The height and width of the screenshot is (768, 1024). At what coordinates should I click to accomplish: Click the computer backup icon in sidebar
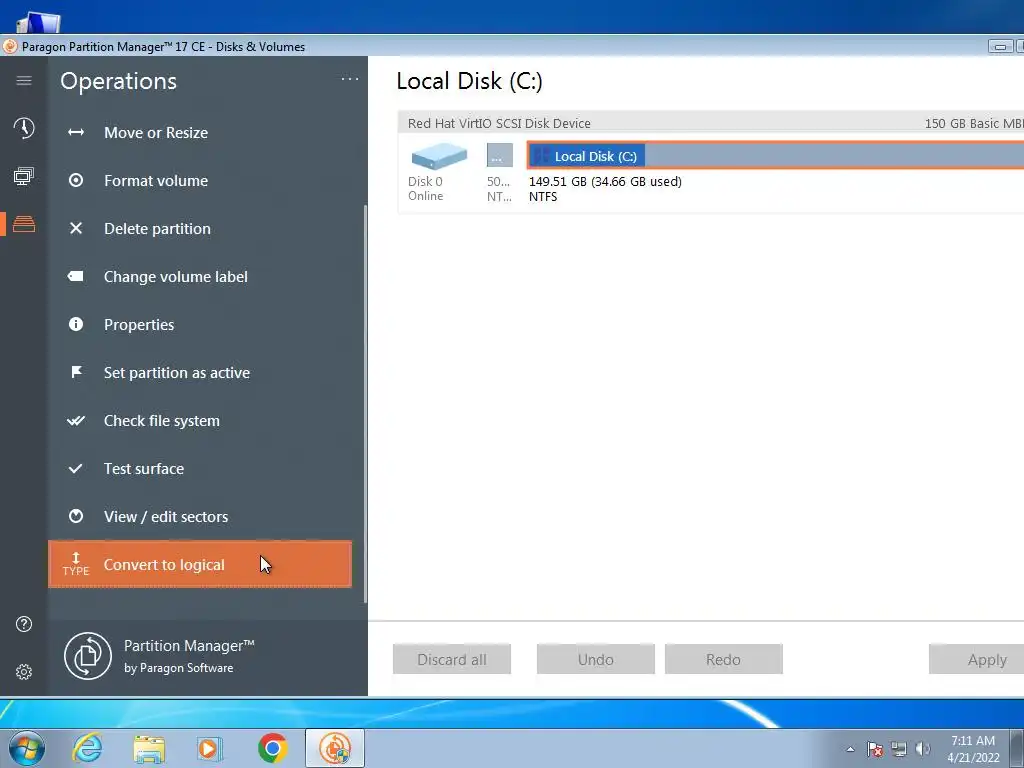(24, 176)
